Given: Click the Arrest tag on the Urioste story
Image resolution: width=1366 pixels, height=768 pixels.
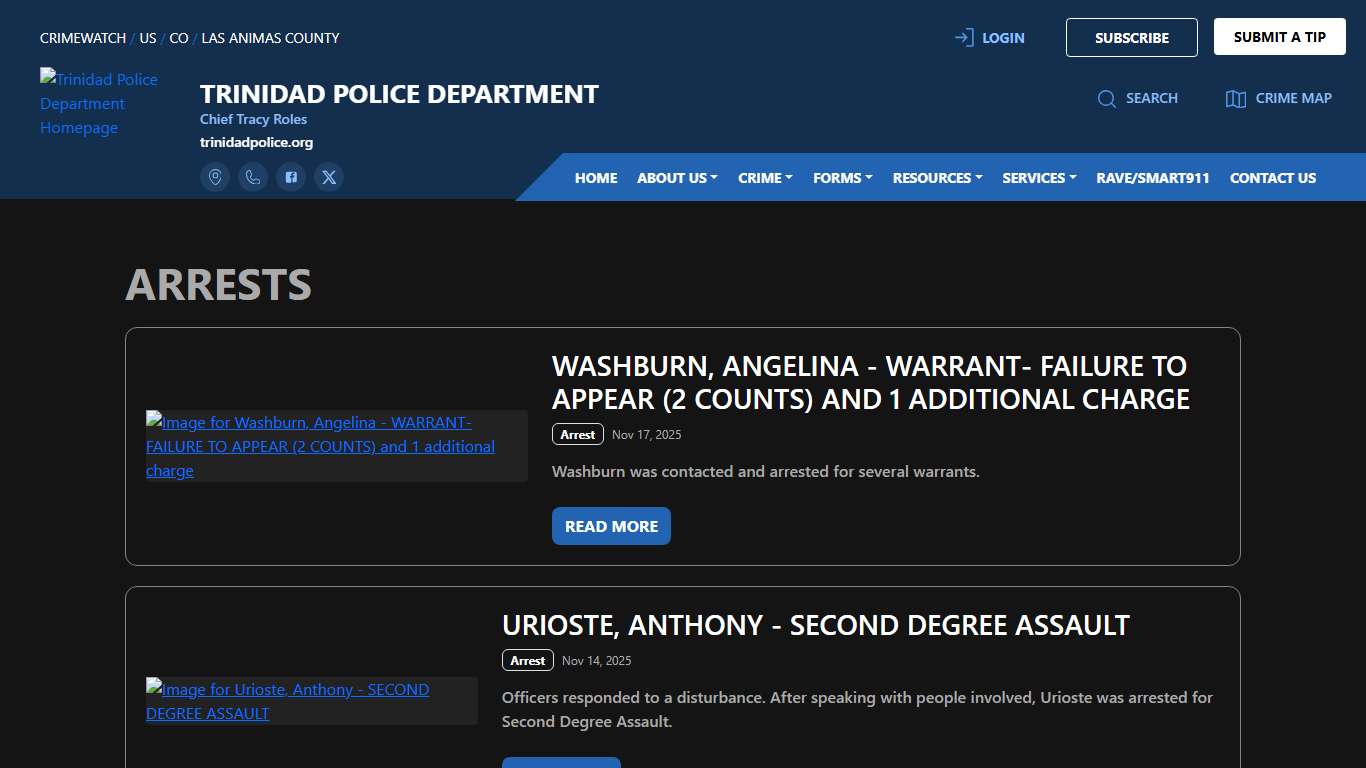Looking at the screenshot, I should click(x=527, y=660).
